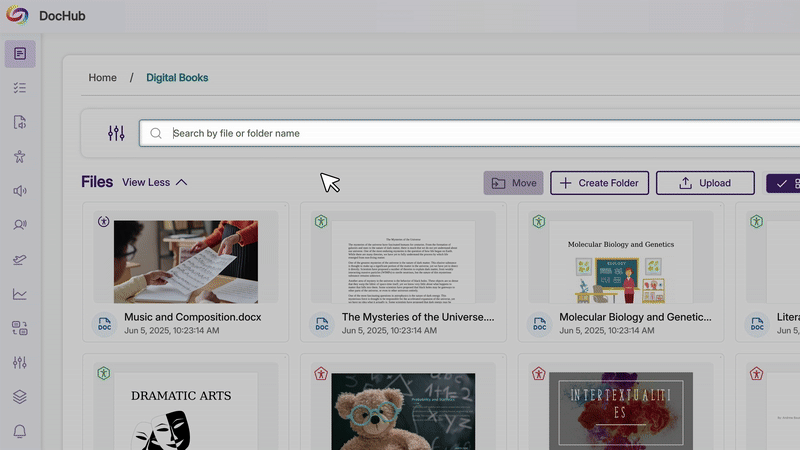Navigate to Home breadcrumb
The image size is (800, 450).
[102, 78]
